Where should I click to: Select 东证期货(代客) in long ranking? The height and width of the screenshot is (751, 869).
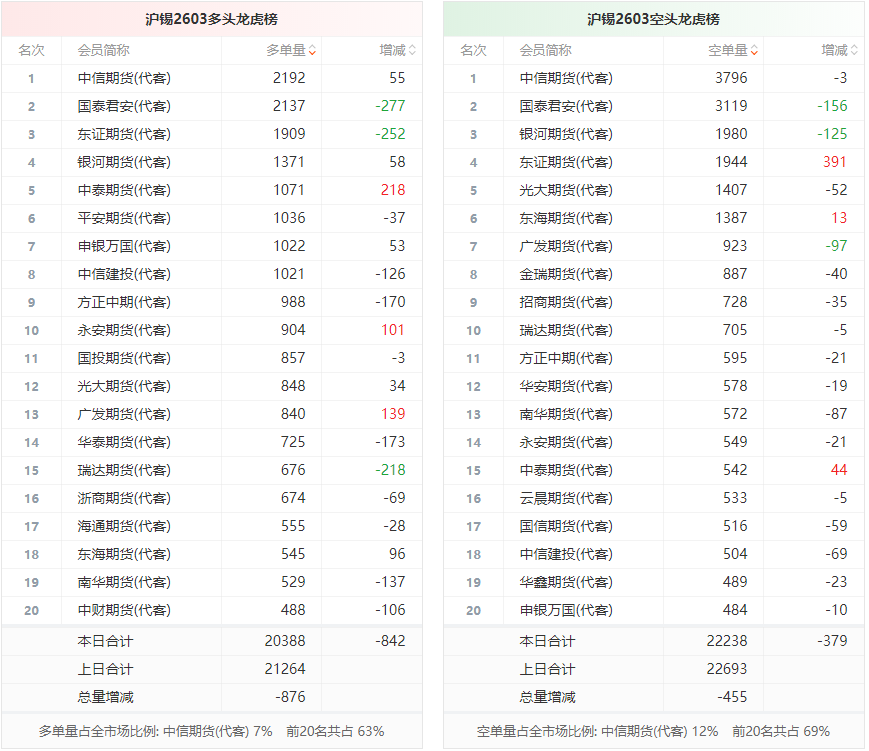click(x=124, y=134)
